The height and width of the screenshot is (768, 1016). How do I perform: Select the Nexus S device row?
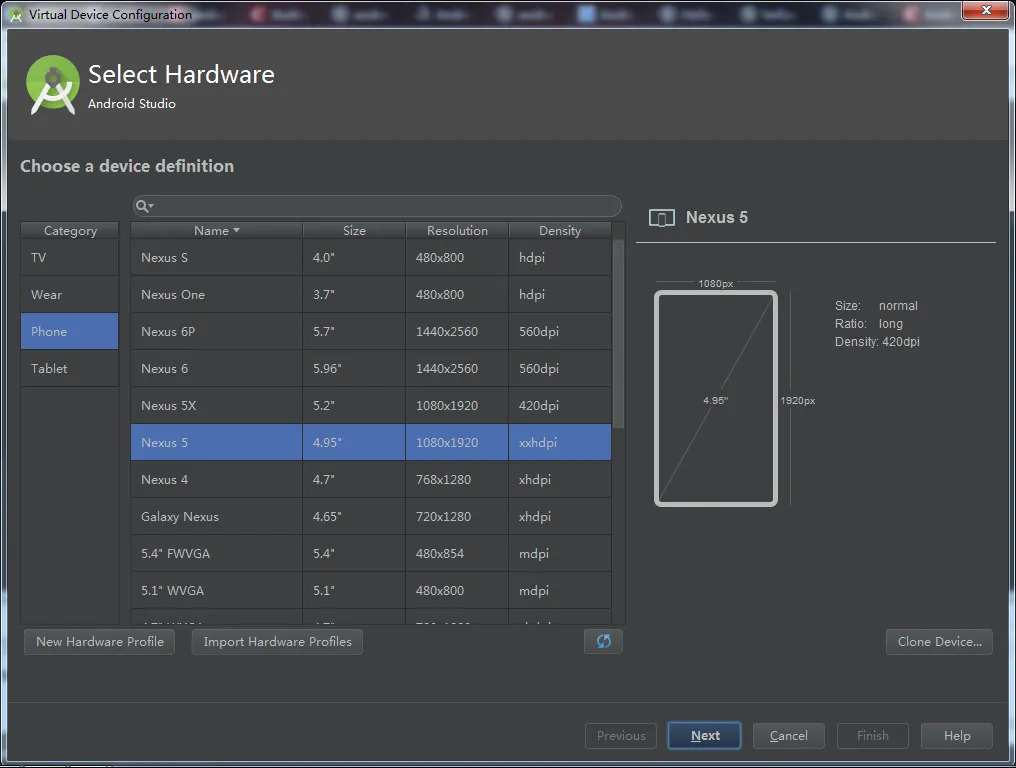371,257
